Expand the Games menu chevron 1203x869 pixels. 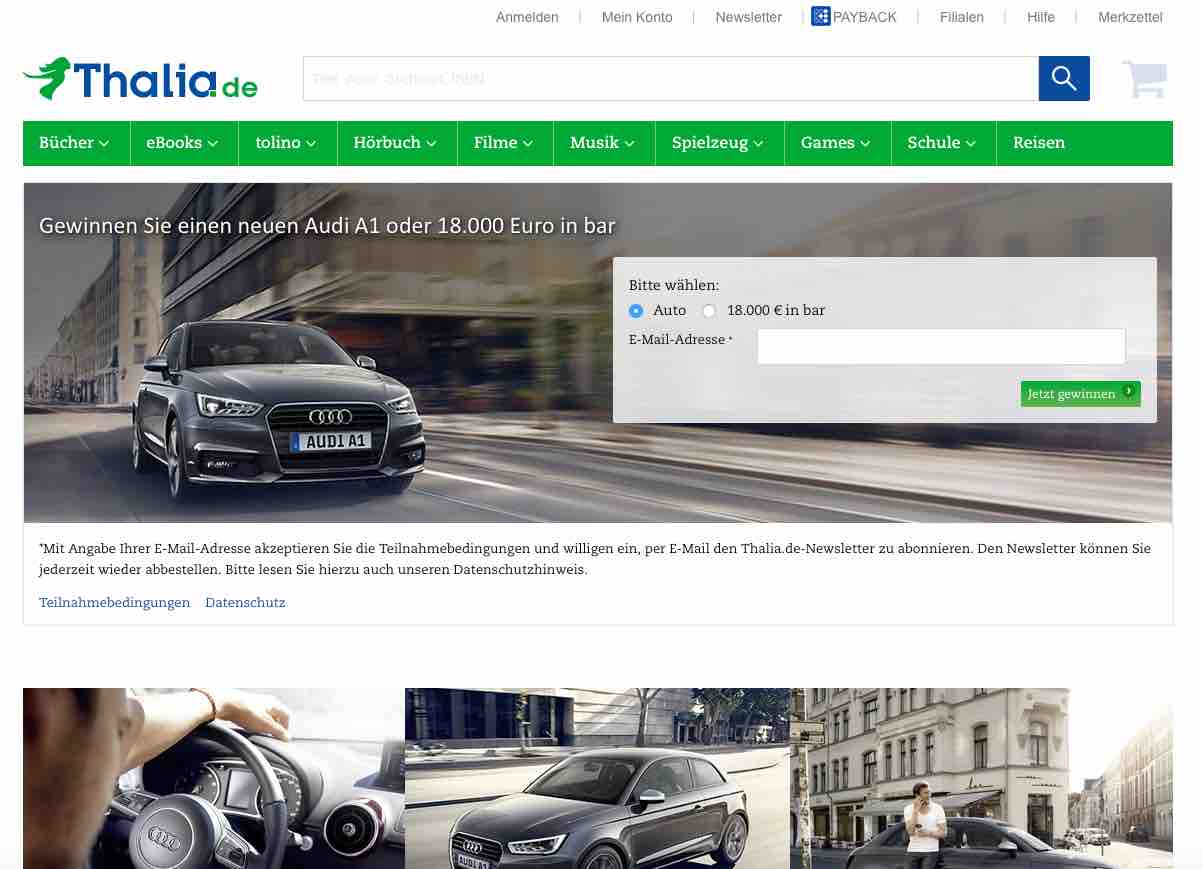click(x=865, y=144)
